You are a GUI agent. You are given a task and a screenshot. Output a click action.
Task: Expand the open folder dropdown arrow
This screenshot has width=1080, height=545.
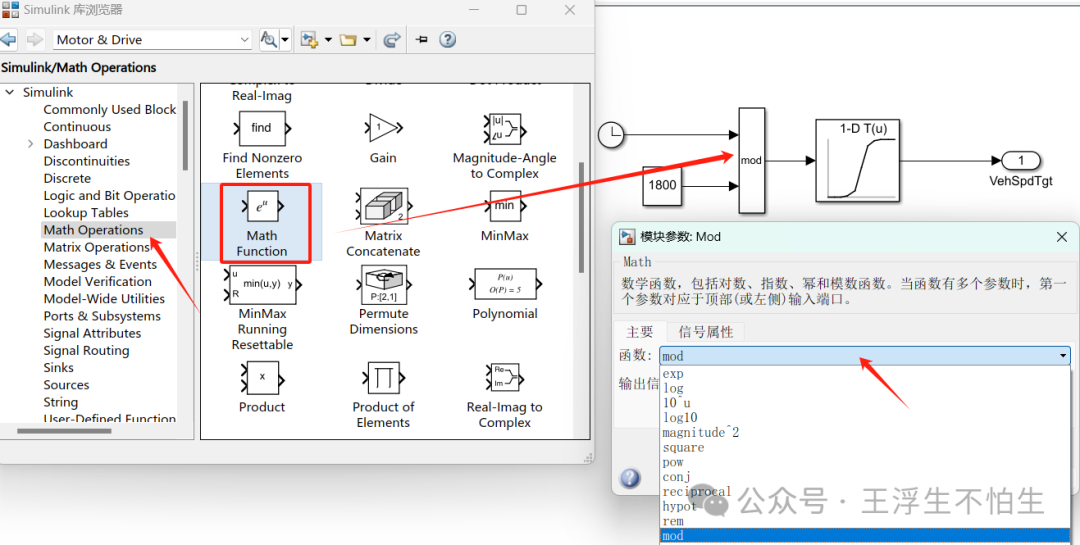tap(366, 40)
